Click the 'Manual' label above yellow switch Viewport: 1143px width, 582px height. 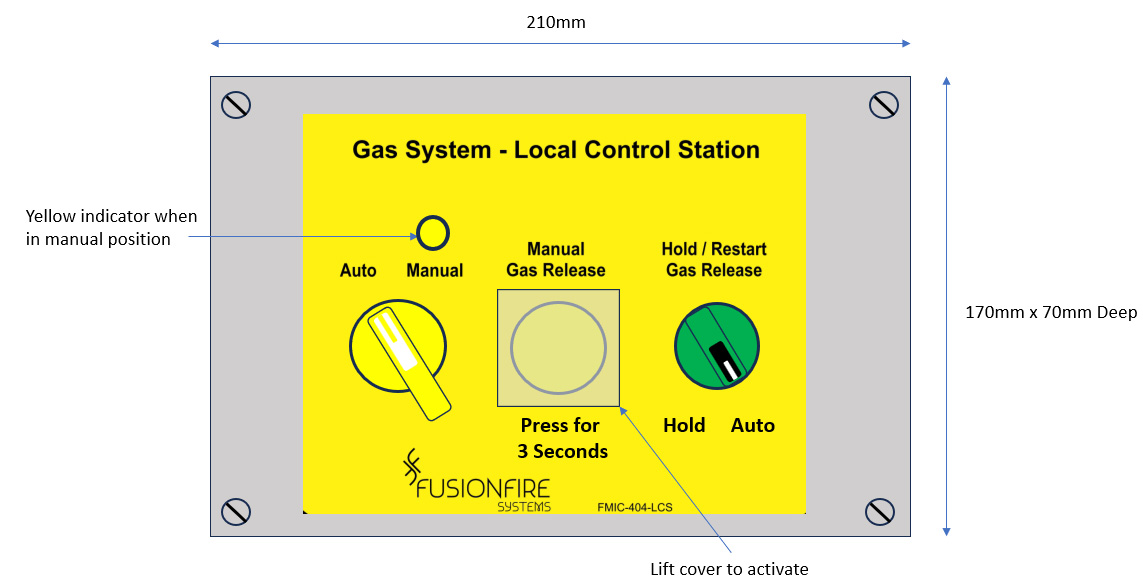[435, 271]
